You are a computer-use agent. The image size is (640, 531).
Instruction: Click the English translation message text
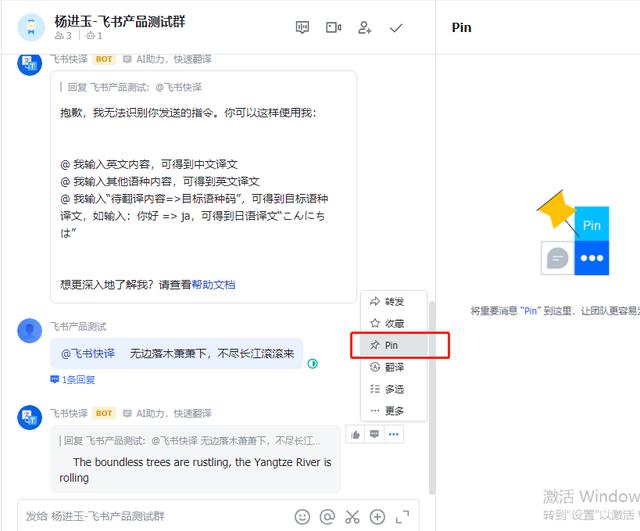[x=195, y=469]
